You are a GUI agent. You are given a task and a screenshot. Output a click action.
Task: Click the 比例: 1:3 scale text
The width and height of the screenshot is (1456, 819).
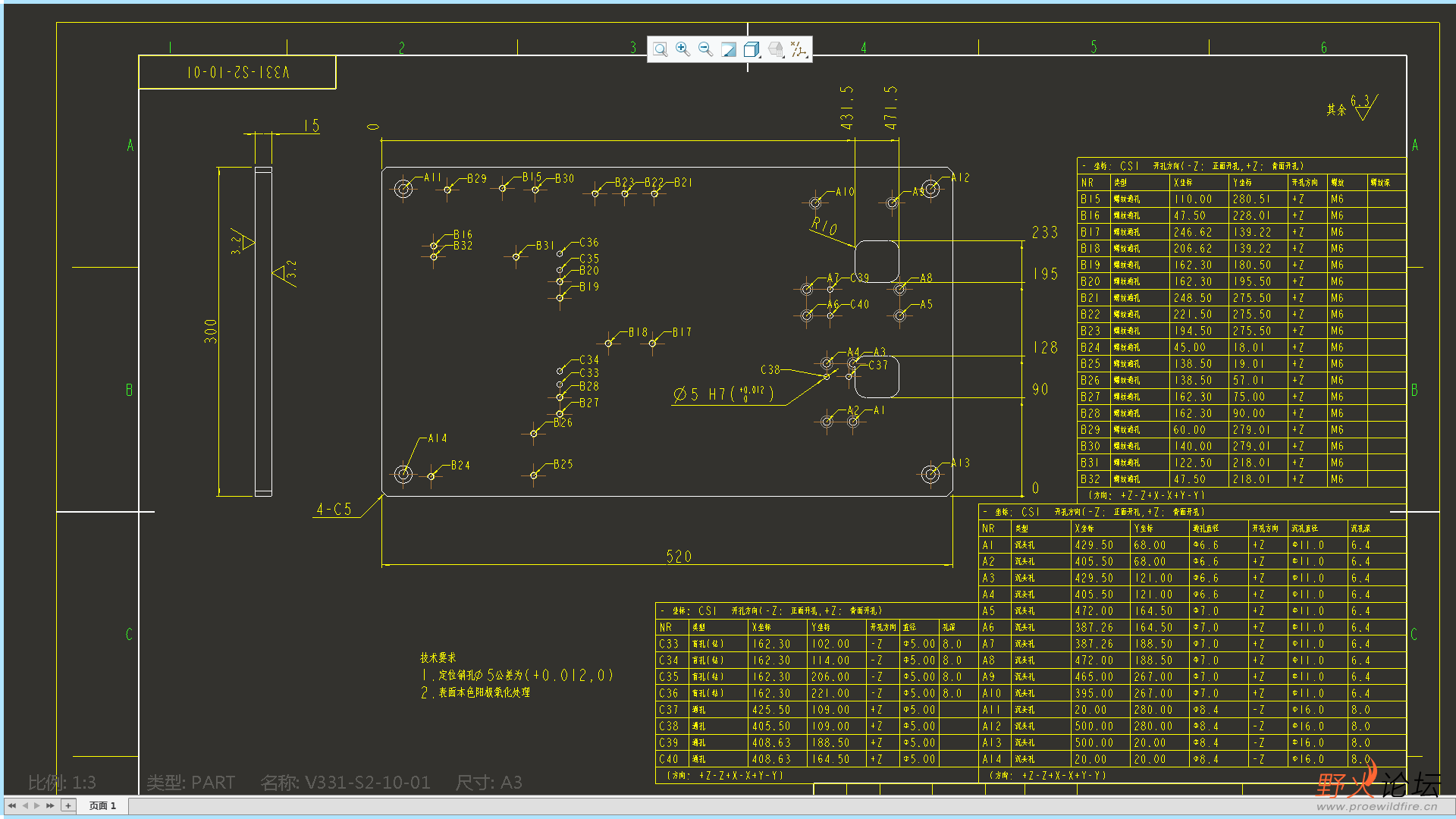(62, 783)
